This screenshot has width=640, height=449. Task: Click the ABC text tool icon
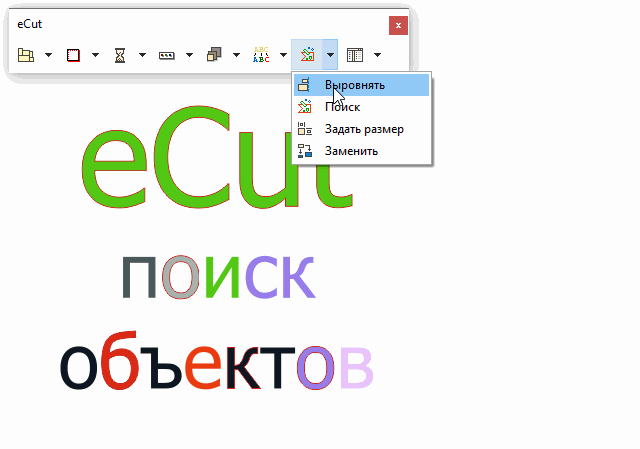click(261, 55)
